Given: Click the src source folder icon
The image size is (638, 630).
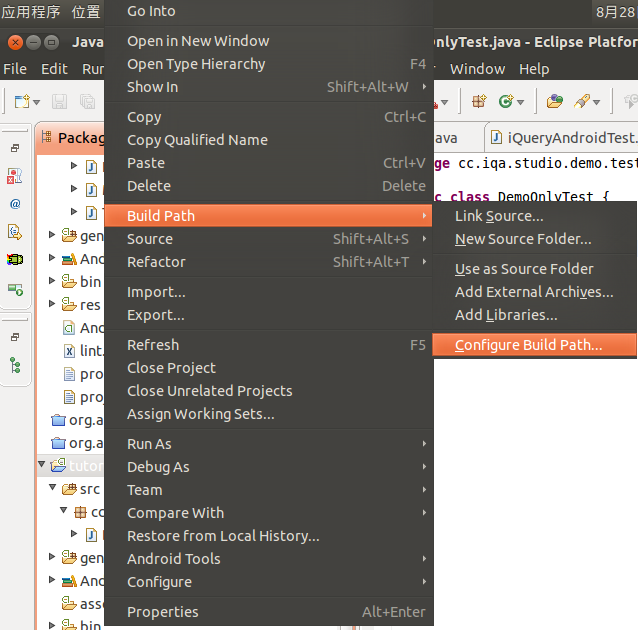Looking at the screenshot, I should 69,488.
